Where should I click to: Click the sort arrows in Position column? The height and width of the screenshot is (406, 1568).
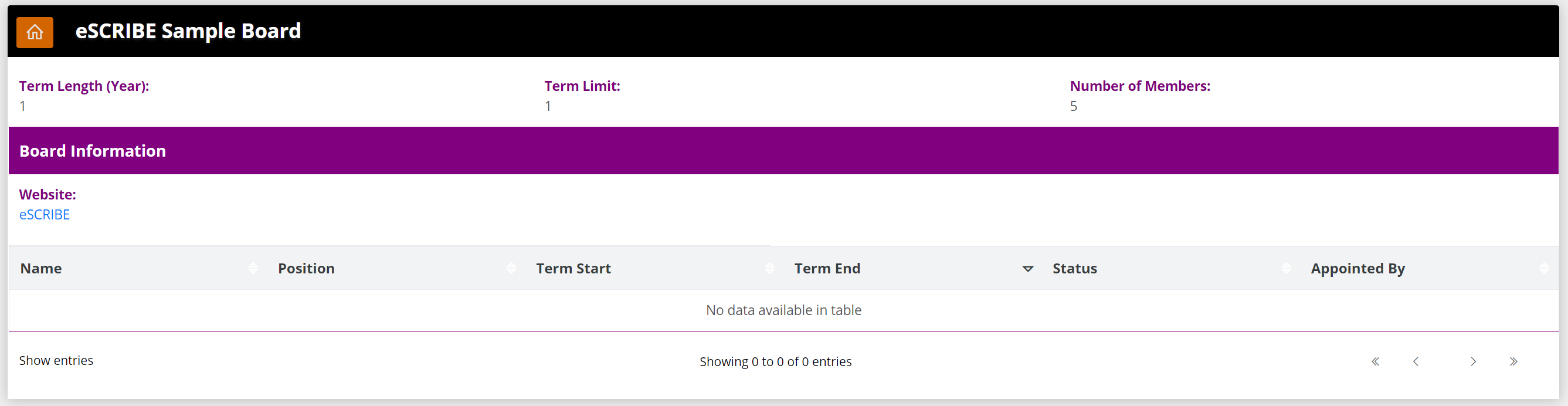[x=511, y=269]
